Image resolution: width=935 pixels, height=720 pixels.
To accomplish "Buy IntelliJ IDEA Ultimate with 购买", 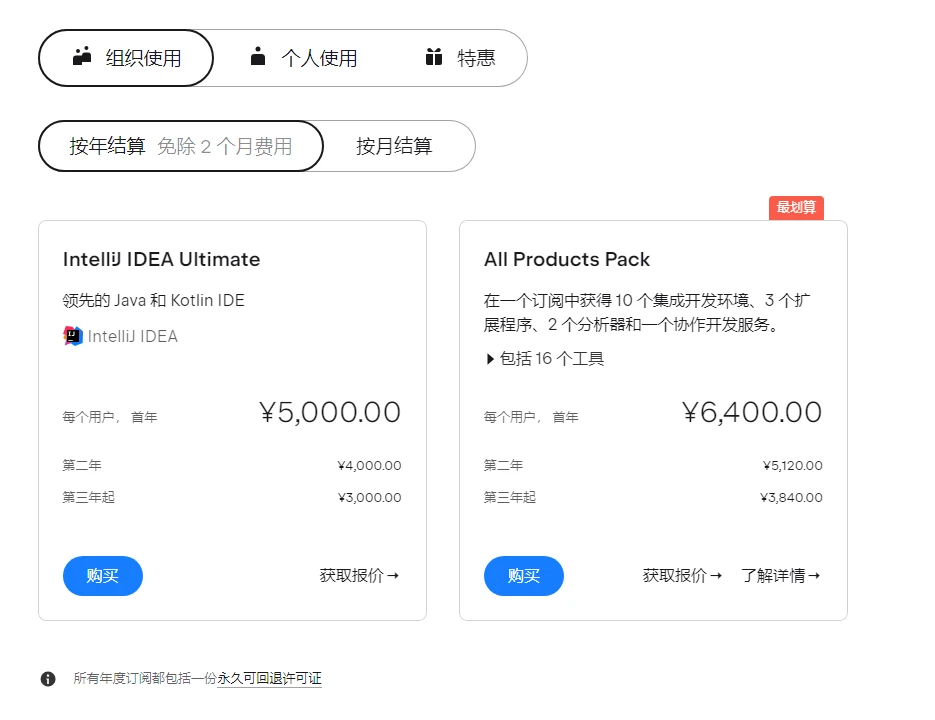I will (x=103, y=576).
